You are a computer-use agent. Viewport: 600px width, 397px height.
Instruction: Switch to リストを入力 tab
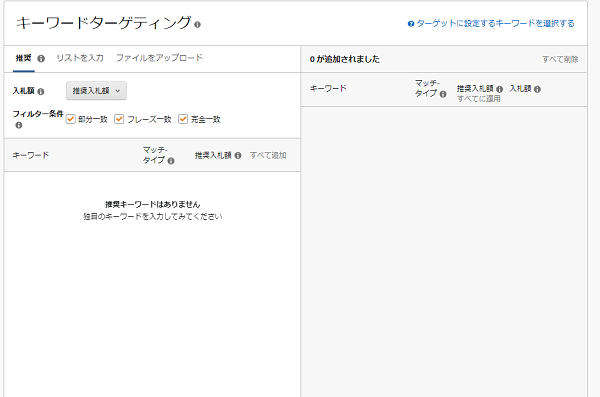click(x=80, y=58)
